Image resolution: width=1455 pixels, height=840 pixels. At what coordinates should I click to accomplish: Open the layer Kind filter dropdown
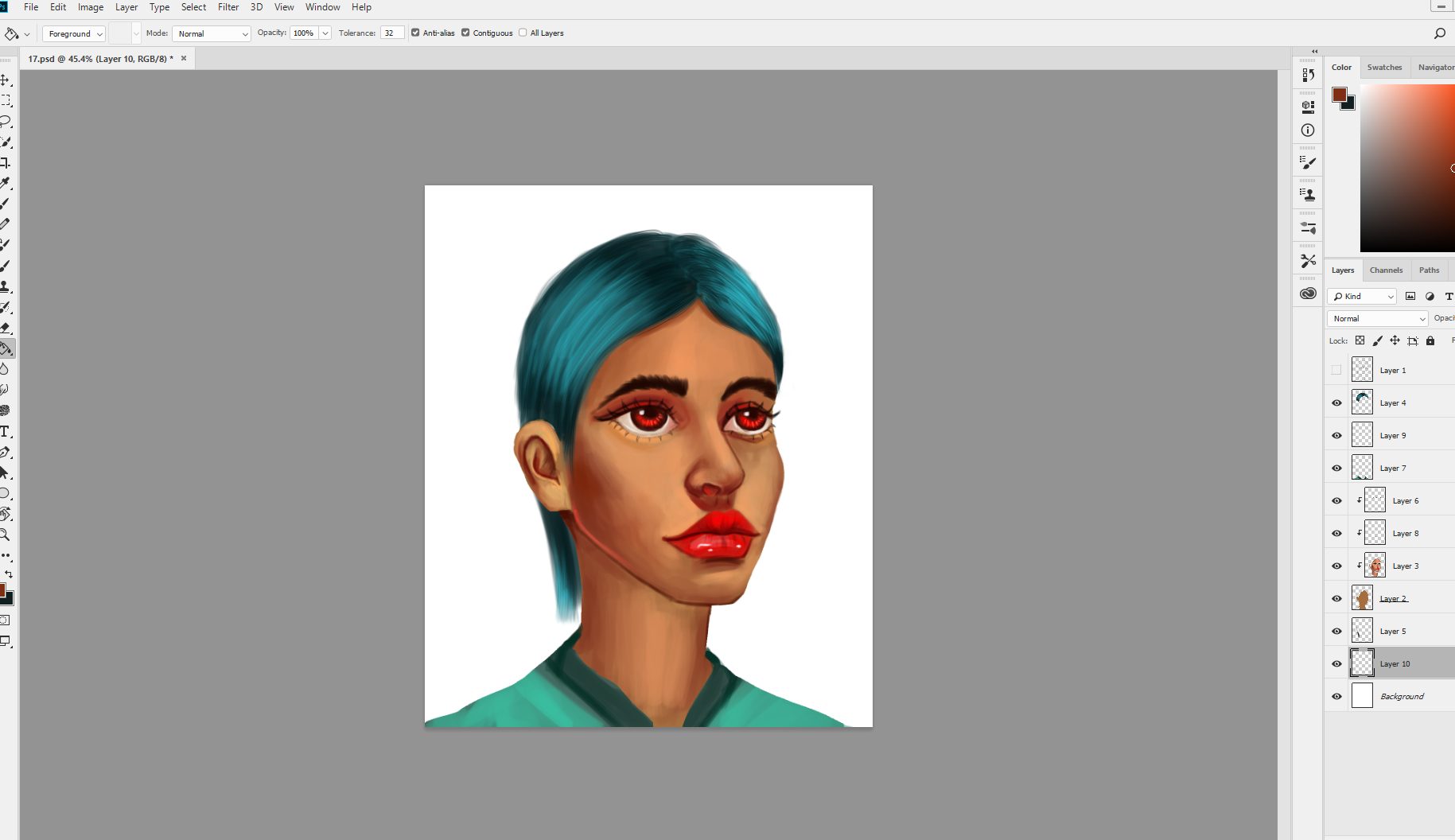[1363, 296]
